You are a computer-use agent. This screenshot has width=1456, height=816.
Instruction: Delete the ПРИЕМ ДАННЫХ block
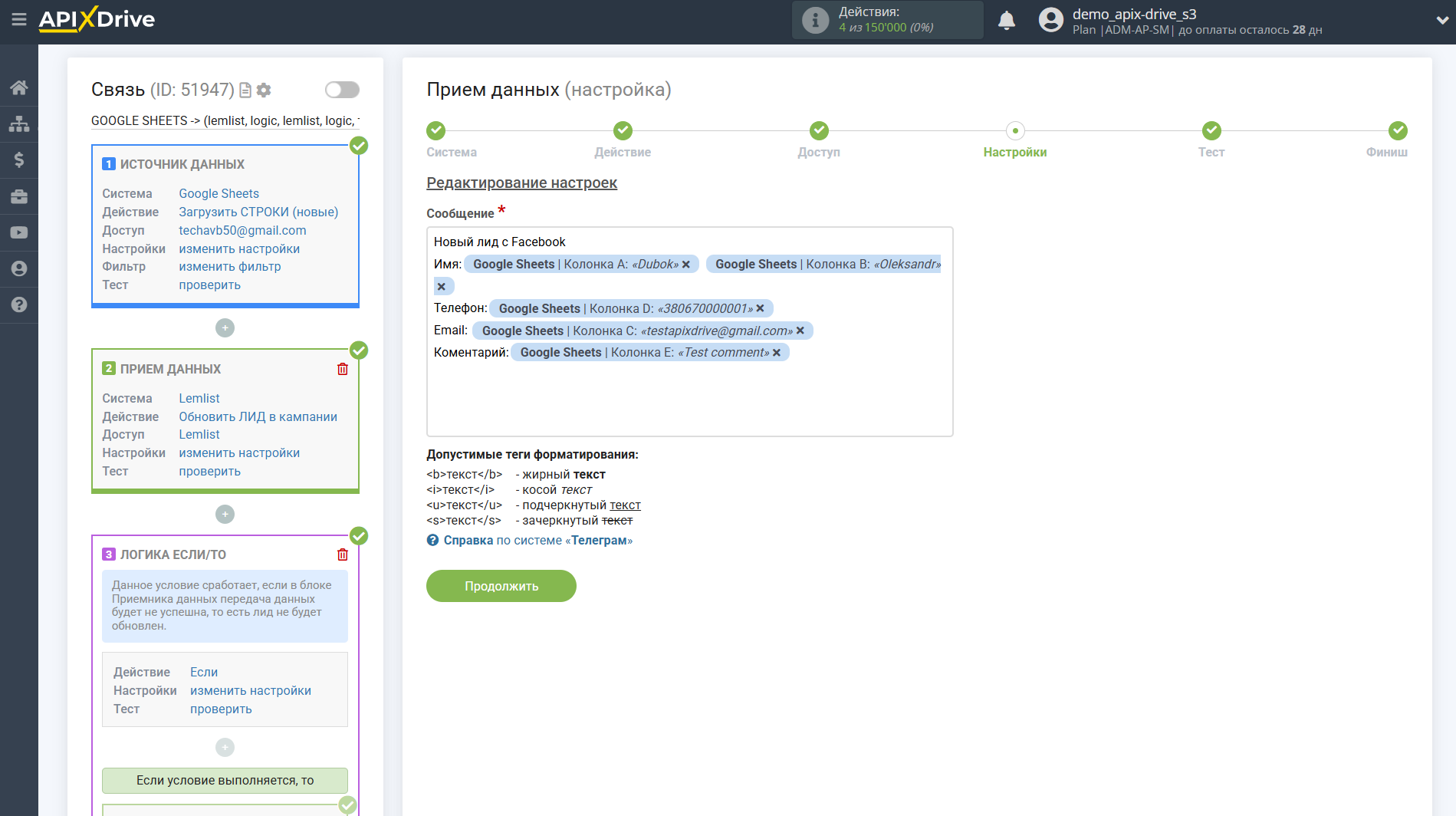[343, 369]
